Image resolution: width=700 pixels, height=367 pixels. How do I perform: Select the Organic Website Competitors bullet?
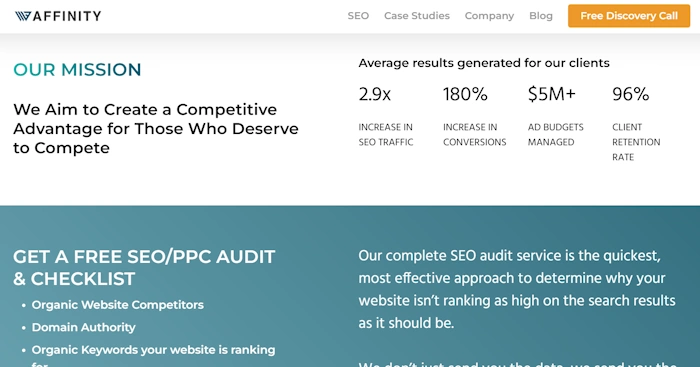[117, 305]
